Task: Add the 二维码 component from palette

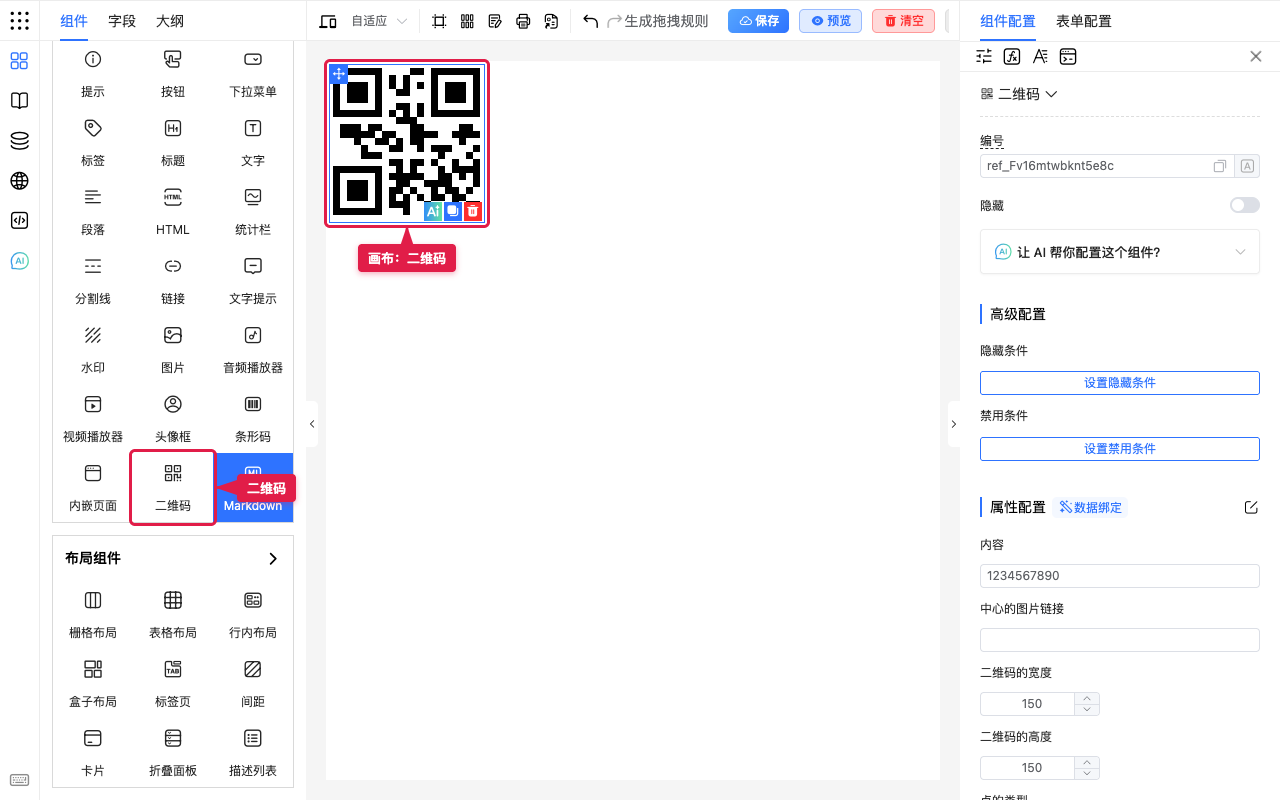Action: tap(173, 487)
